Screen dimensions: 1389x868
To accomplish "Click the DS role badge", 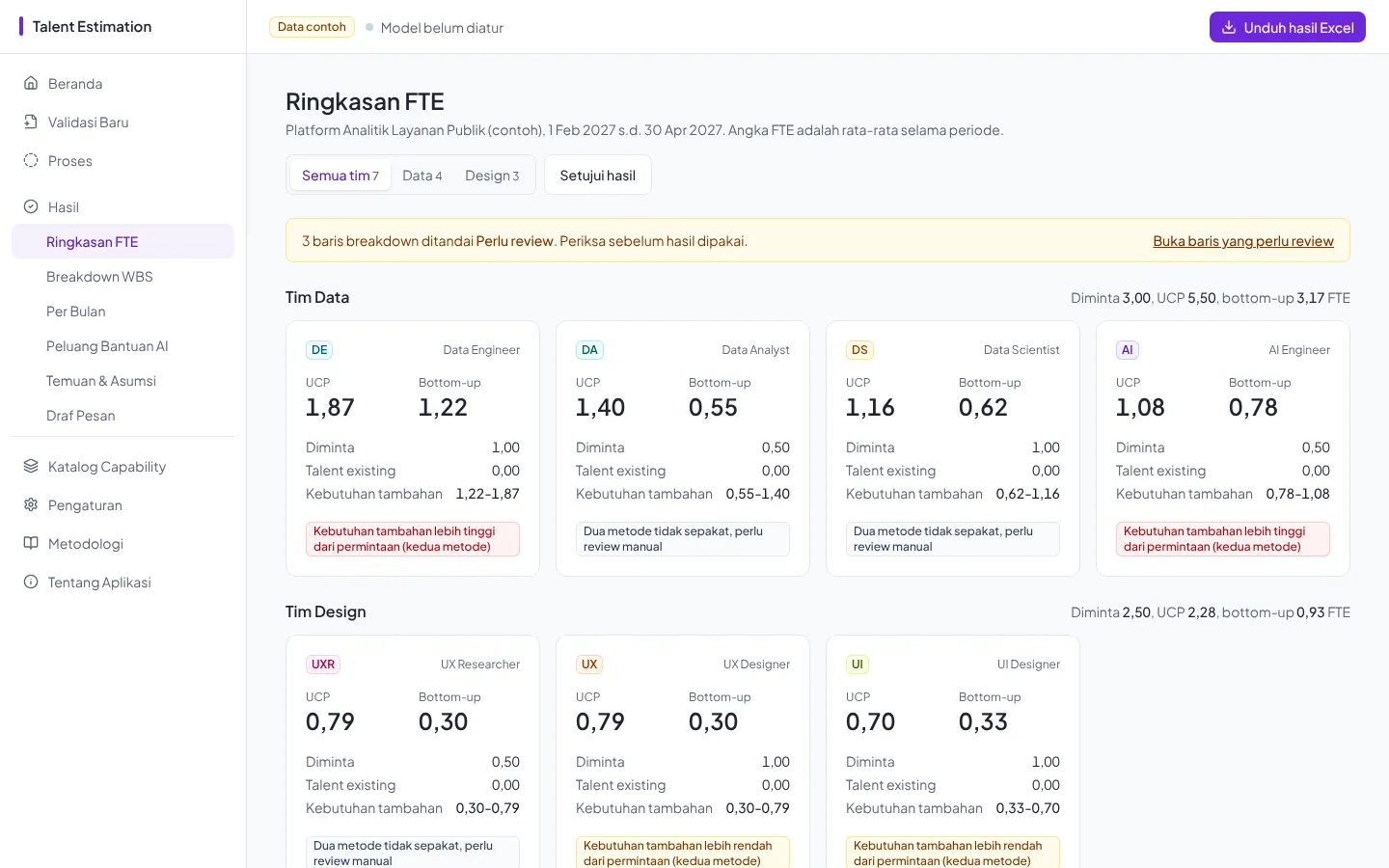I will pos(859,350).
